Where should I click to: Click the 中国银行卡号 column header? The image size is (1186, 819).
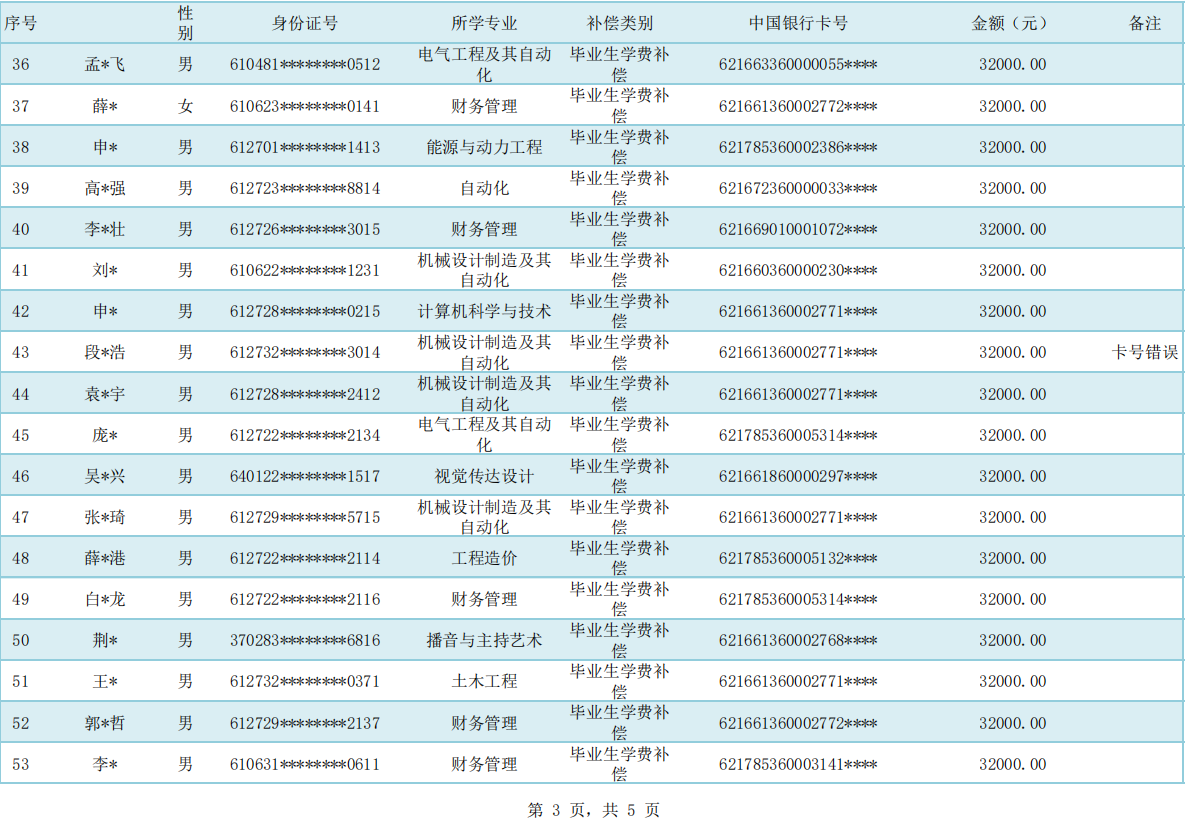tap(798, 23)
